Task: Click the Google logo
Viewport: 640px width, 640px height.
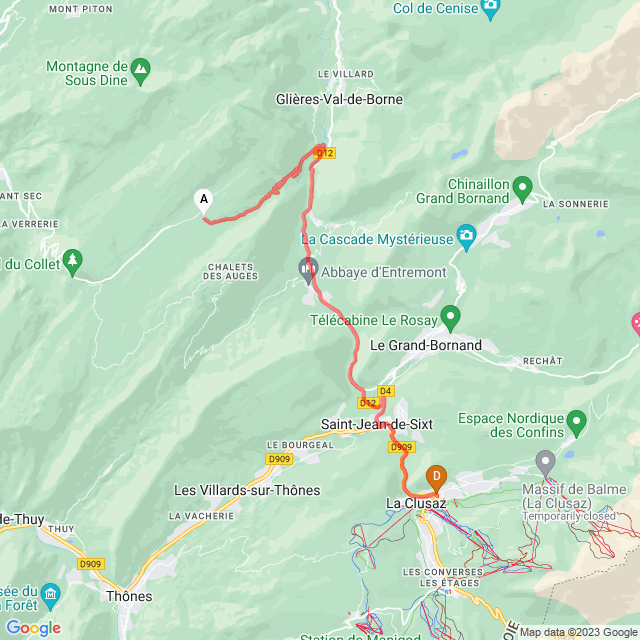Action: point(33,628)
